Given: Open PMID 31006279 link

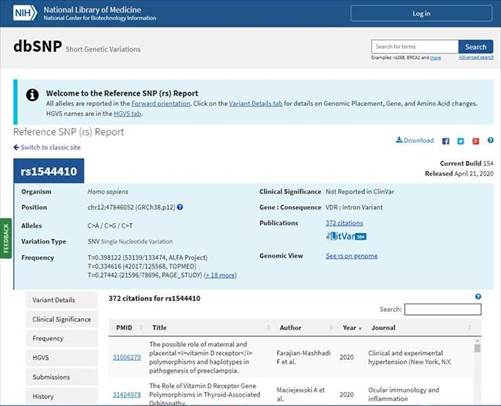Looking at the screenshot, I should pyautogui.click(x=127, y=357).
